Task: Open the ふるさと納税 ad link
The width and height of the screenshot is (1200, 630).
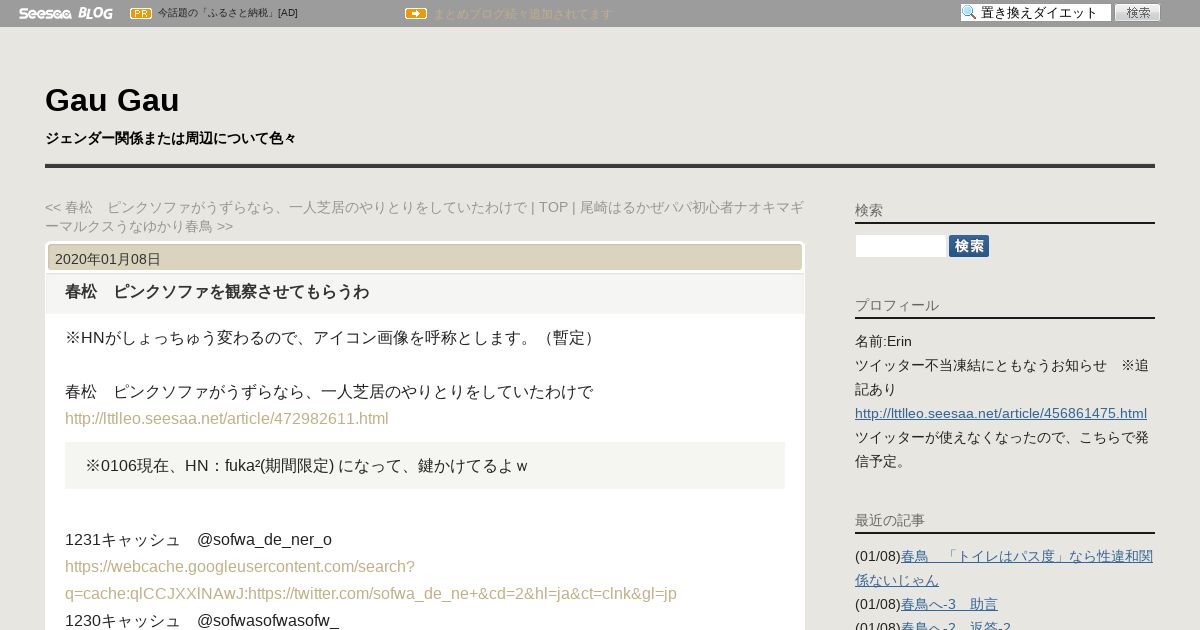Action: [x=228, y=13]
